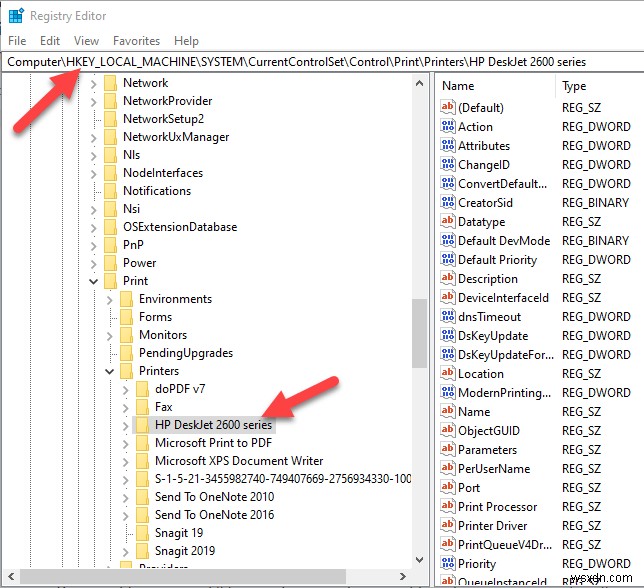Viewport: 644px width, 588px height.
Task: Expand the Network key
Action: pyautogui.click(x=94, y=84)
